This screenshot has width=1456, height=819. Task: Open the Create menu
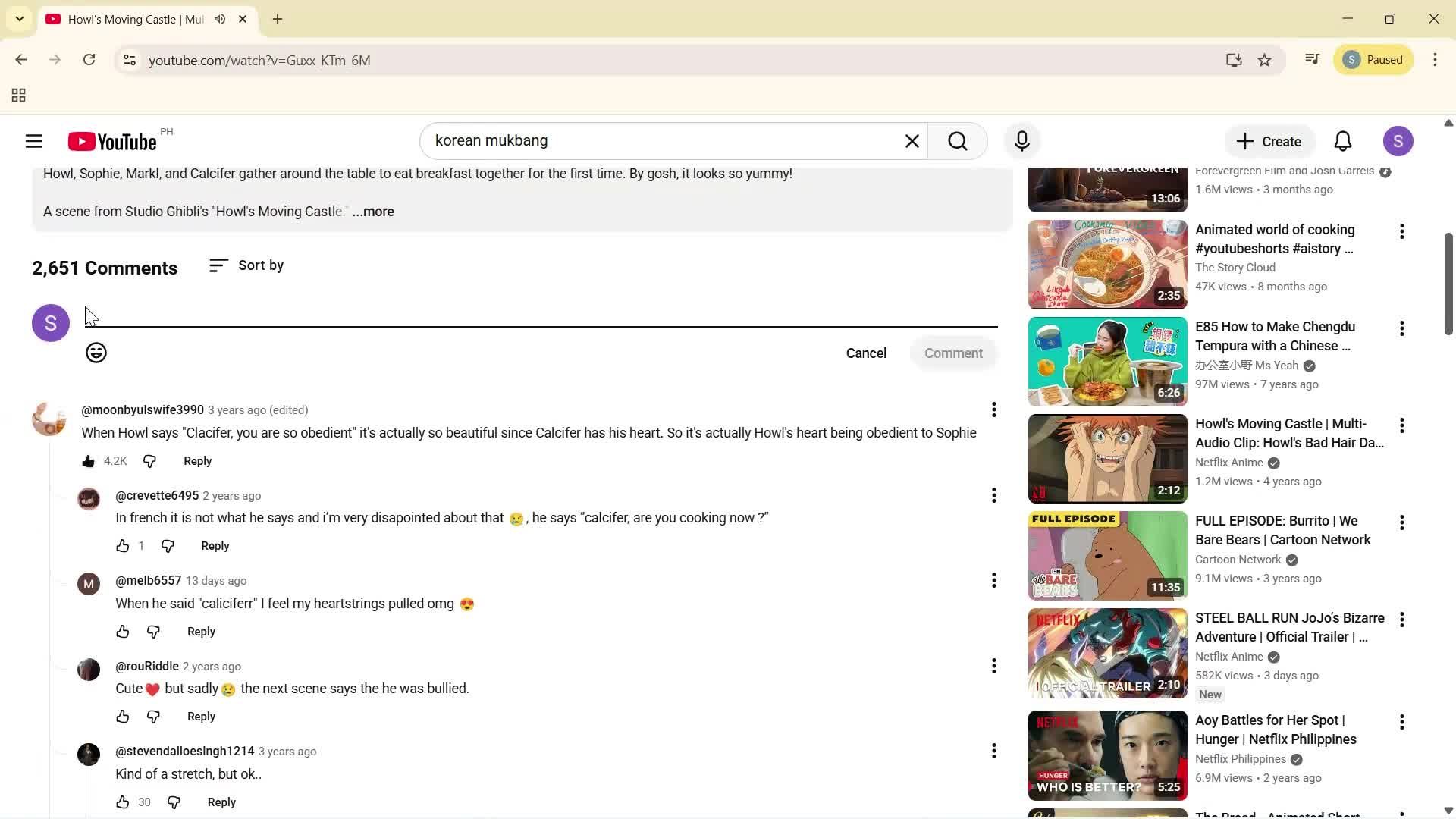pyautogui.click(x=1269, y=141)
